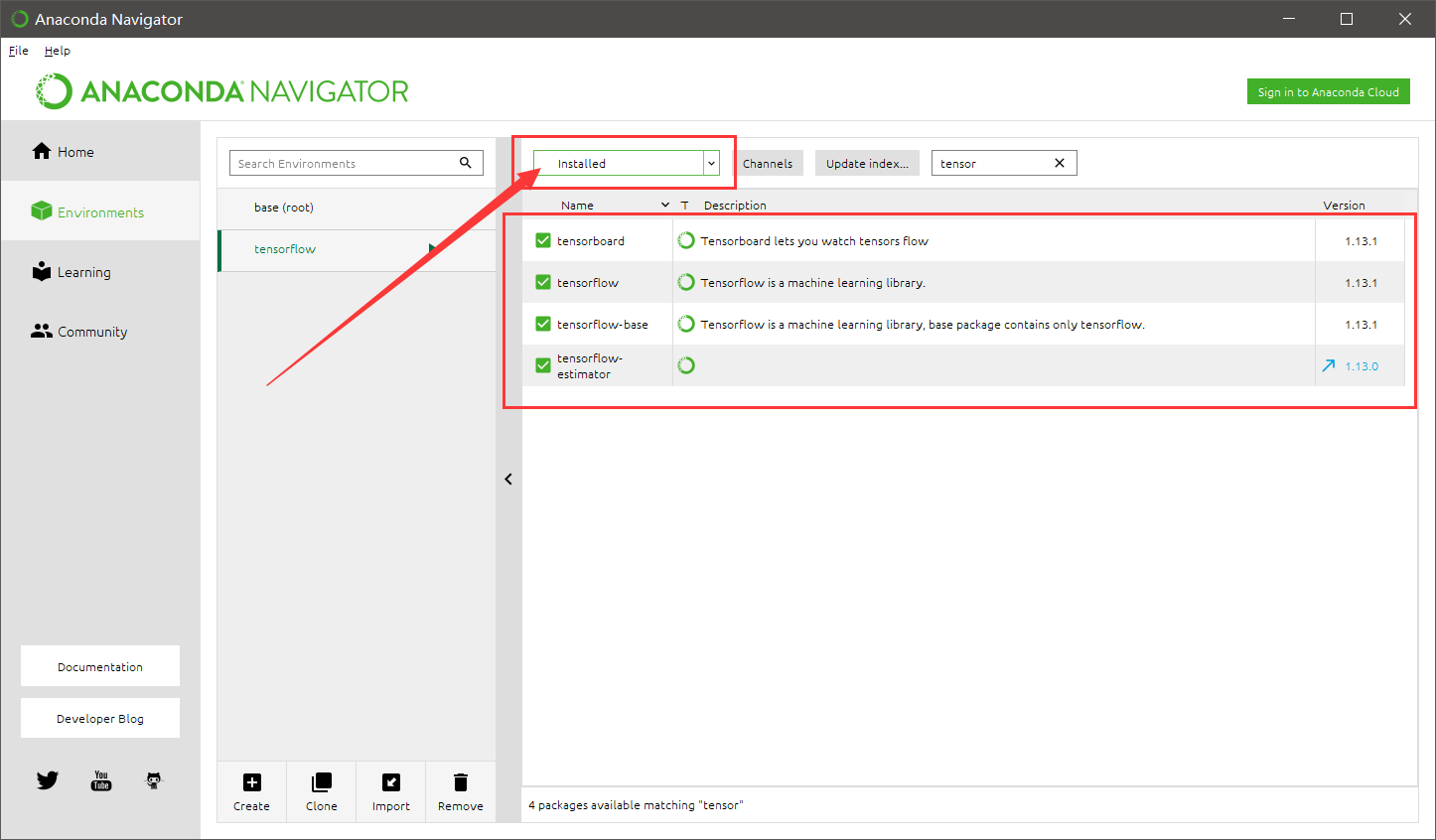Click the tensorflow package status circle icon
Screen dimensions: 1436x840
click(686, 282)
